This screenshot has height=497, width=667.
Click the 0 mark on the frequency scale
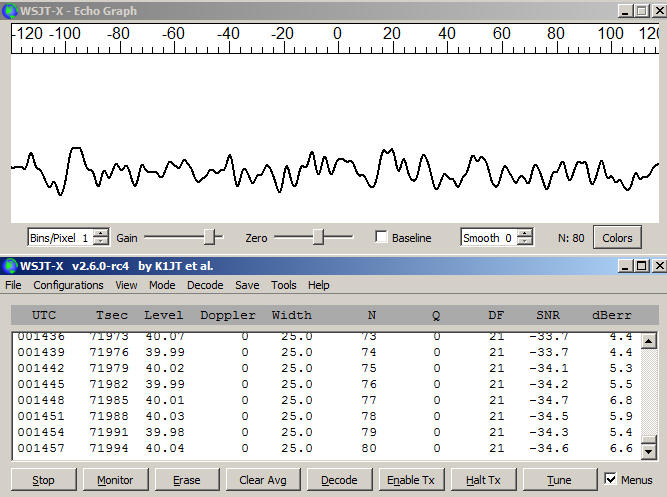coord(337,33)
